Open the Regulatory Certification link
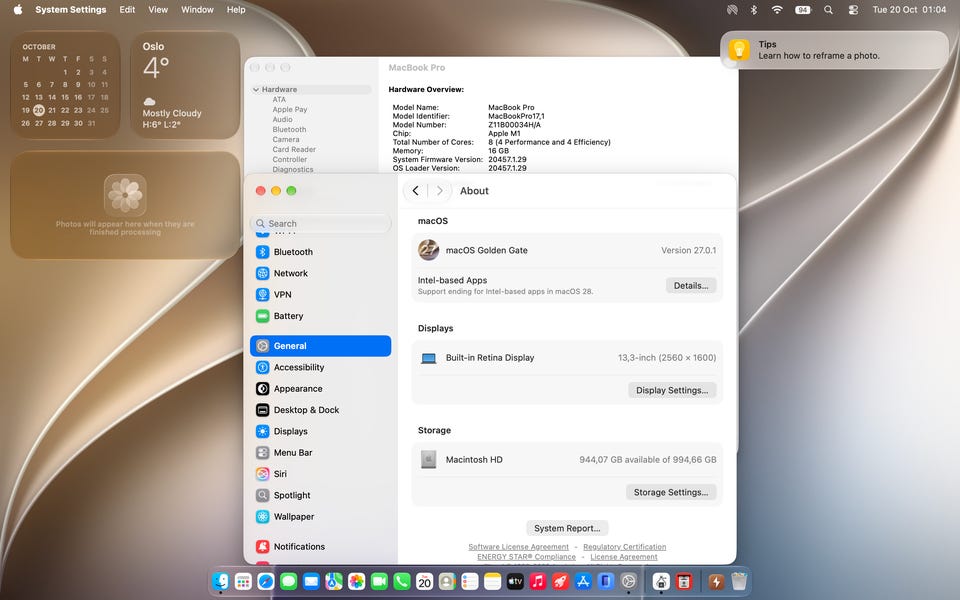 624,547
